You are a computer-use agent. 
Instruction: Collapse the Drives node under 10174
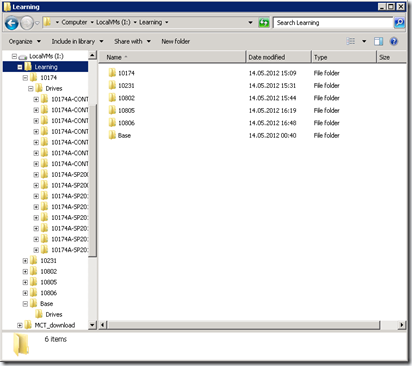pyautogui.click(x=30, y=88)
